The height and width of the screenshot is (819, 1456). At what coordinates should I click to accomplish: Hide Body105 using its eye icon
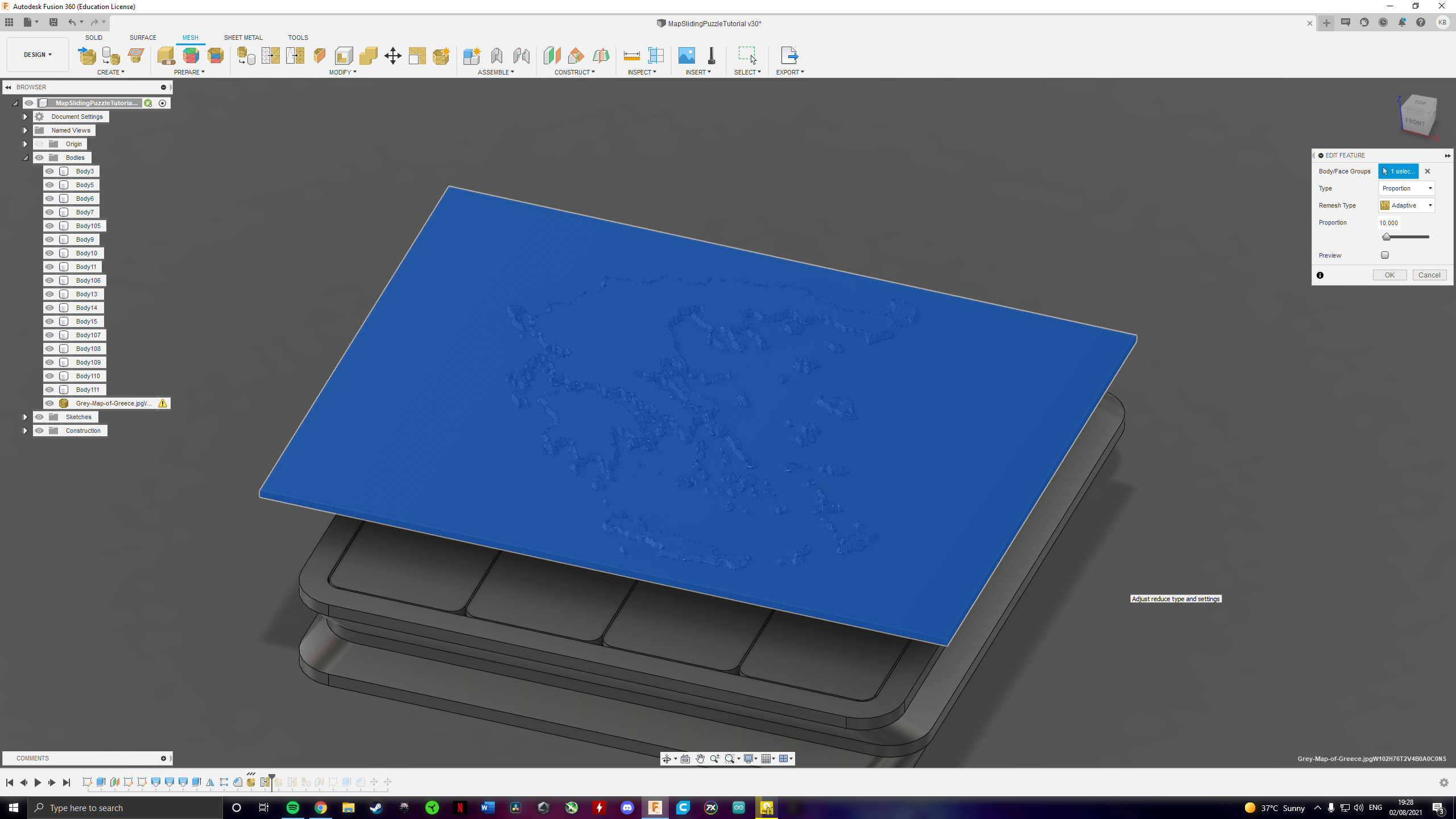coord(49,226)
